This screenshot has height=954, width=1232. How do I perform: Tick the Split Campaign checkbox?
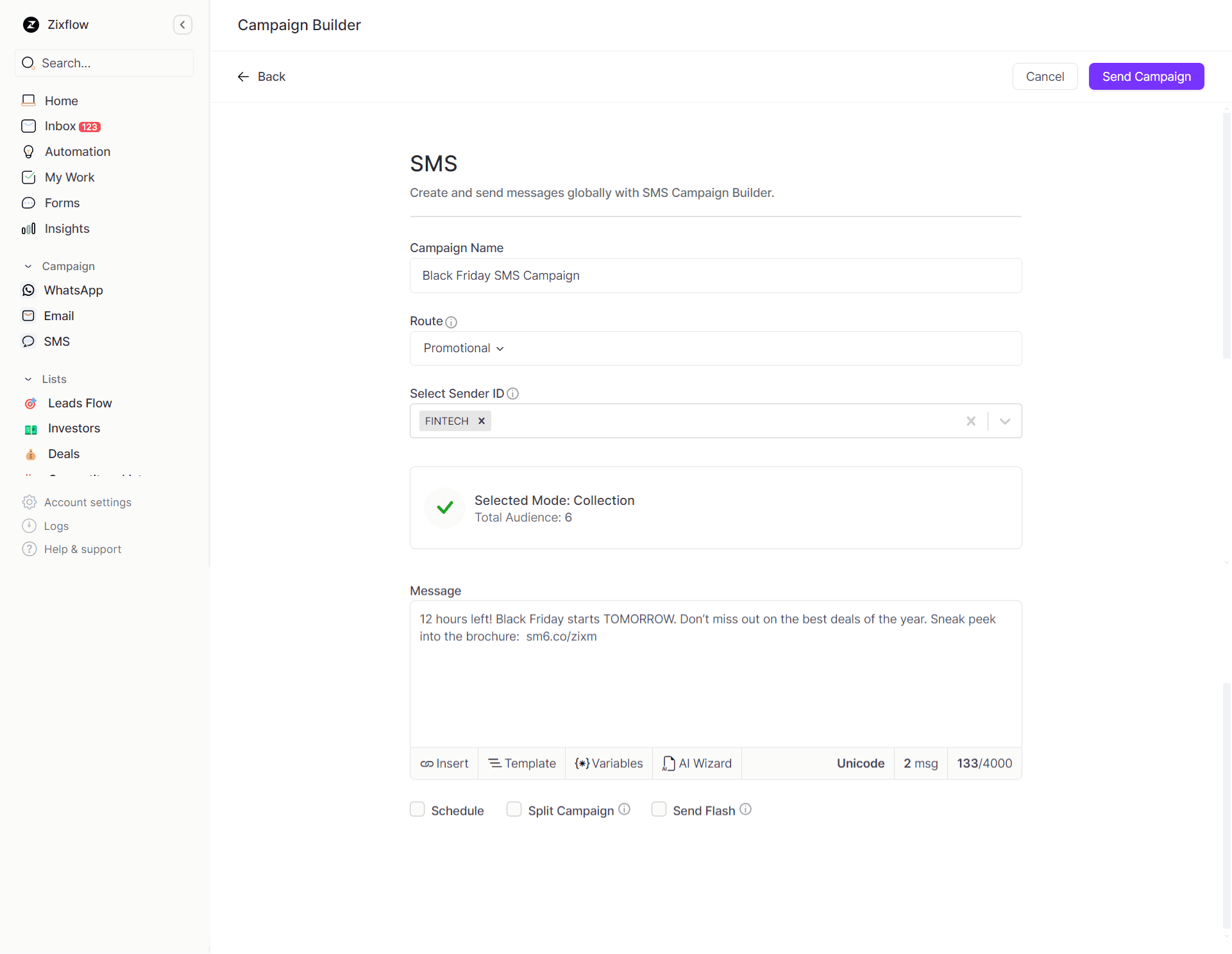click(x=514, y=810)
